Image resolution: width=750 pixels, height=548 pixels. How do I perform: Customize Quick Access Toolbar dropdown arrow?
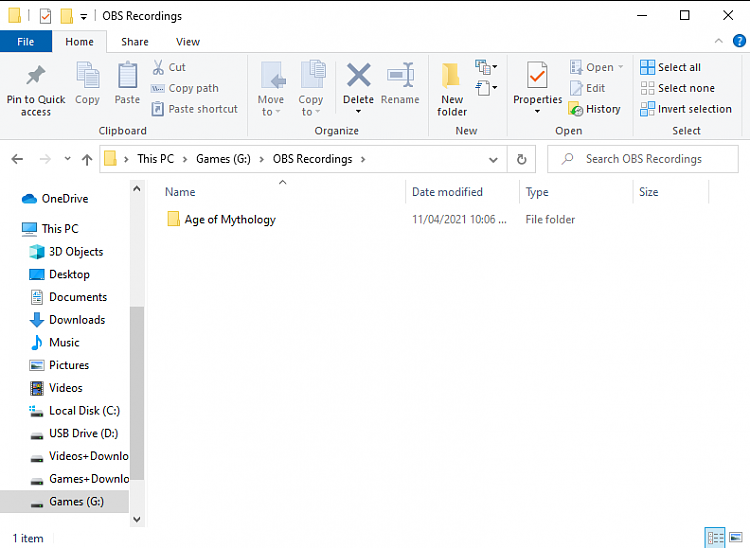pos(84,17)
